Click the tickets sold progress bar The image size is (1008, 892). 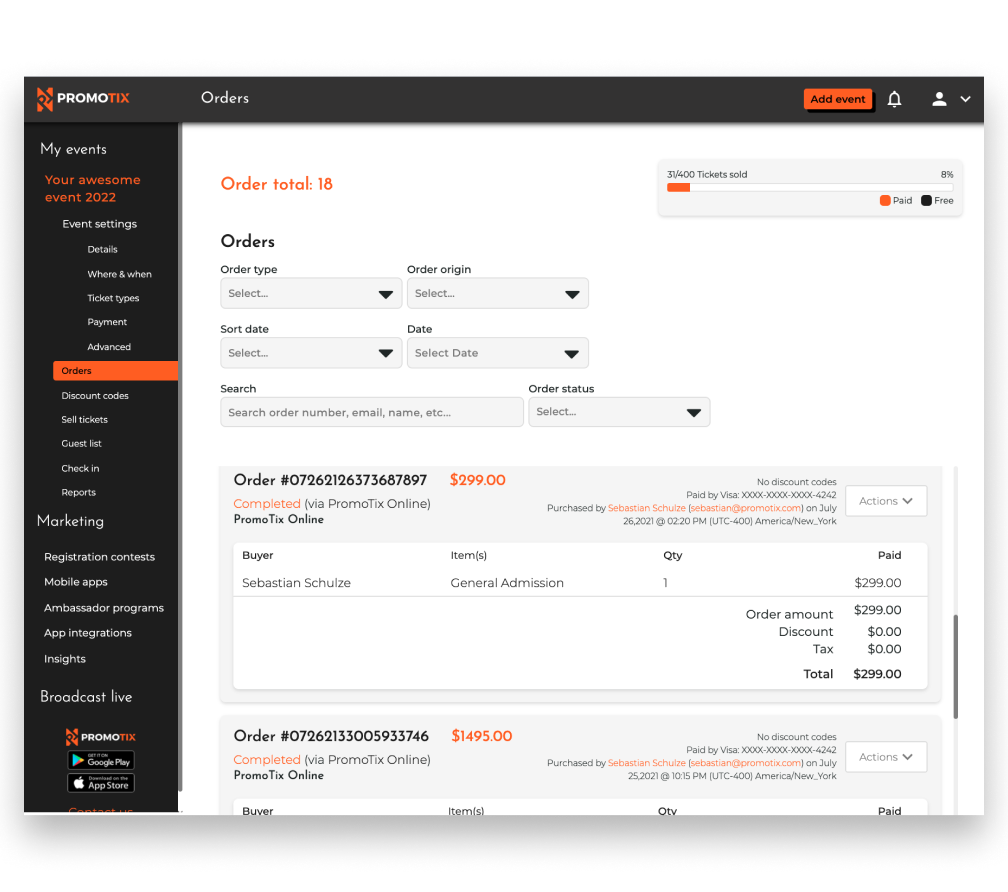click(x=810, y=186)
